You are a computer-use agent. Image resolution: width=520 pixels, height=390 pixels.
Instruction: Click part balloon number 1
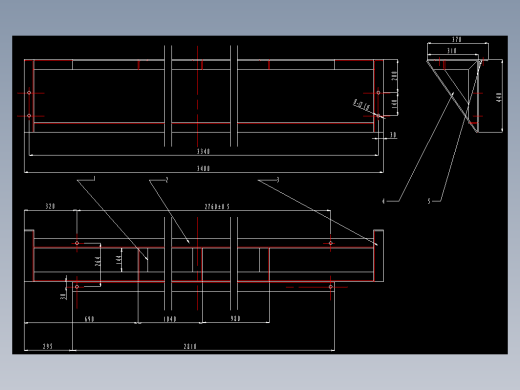[94, 179]
